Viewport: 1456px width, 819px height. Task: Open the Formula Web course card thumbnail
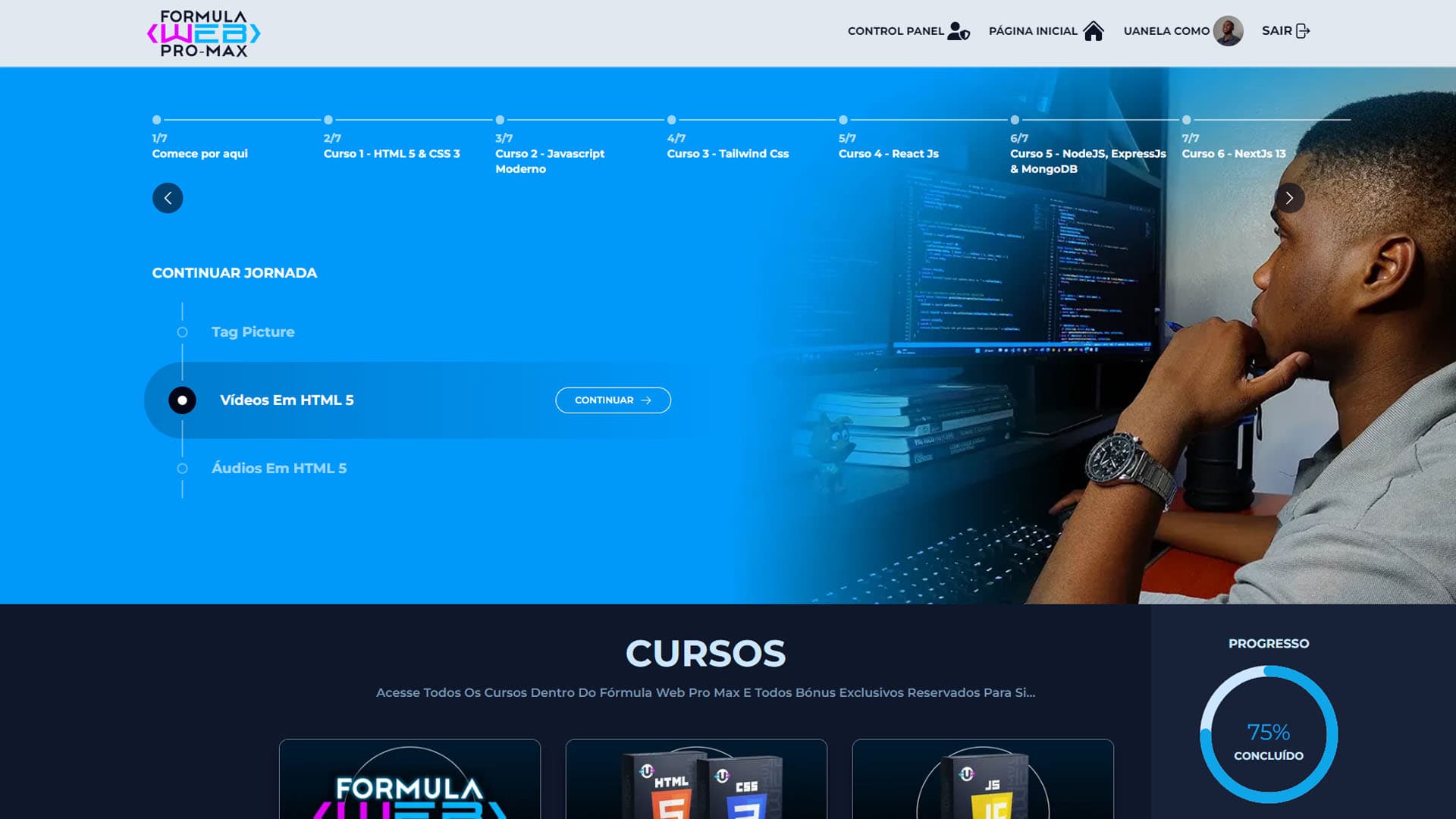(x=409, y=780)
